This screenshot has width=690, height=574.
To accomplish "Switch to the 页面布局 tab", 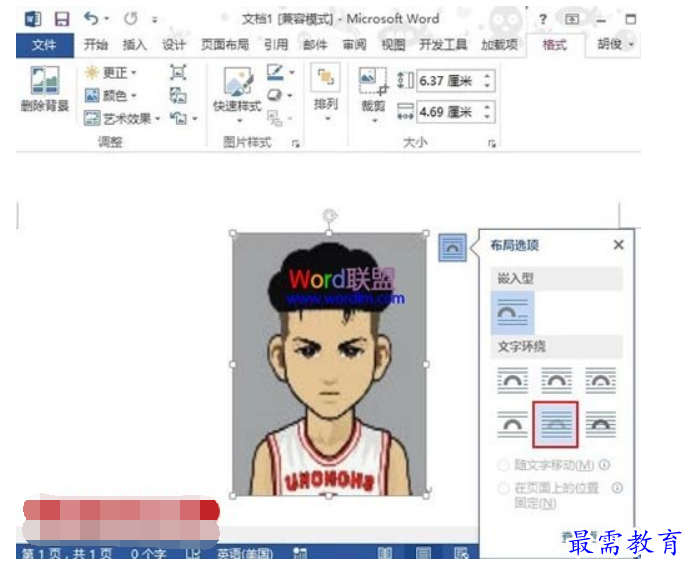I will click(x=224, y=44).
